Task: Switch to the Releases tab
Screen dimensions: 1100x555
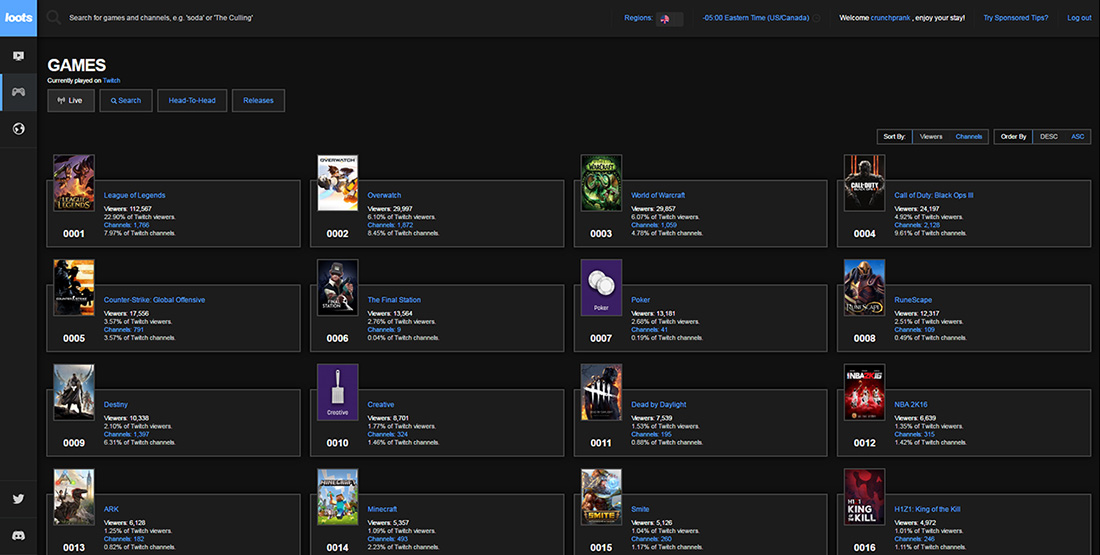Action: coord(258,100)
